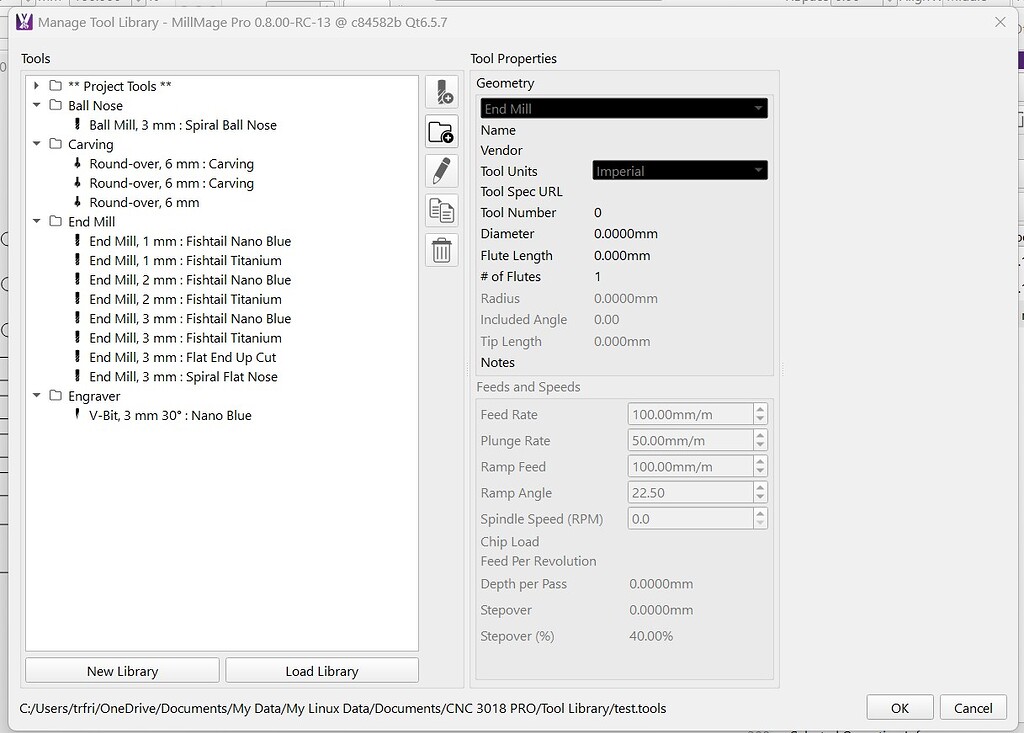
Task: Collapse the Engraver folder
Action: click(x=37, y=396)
